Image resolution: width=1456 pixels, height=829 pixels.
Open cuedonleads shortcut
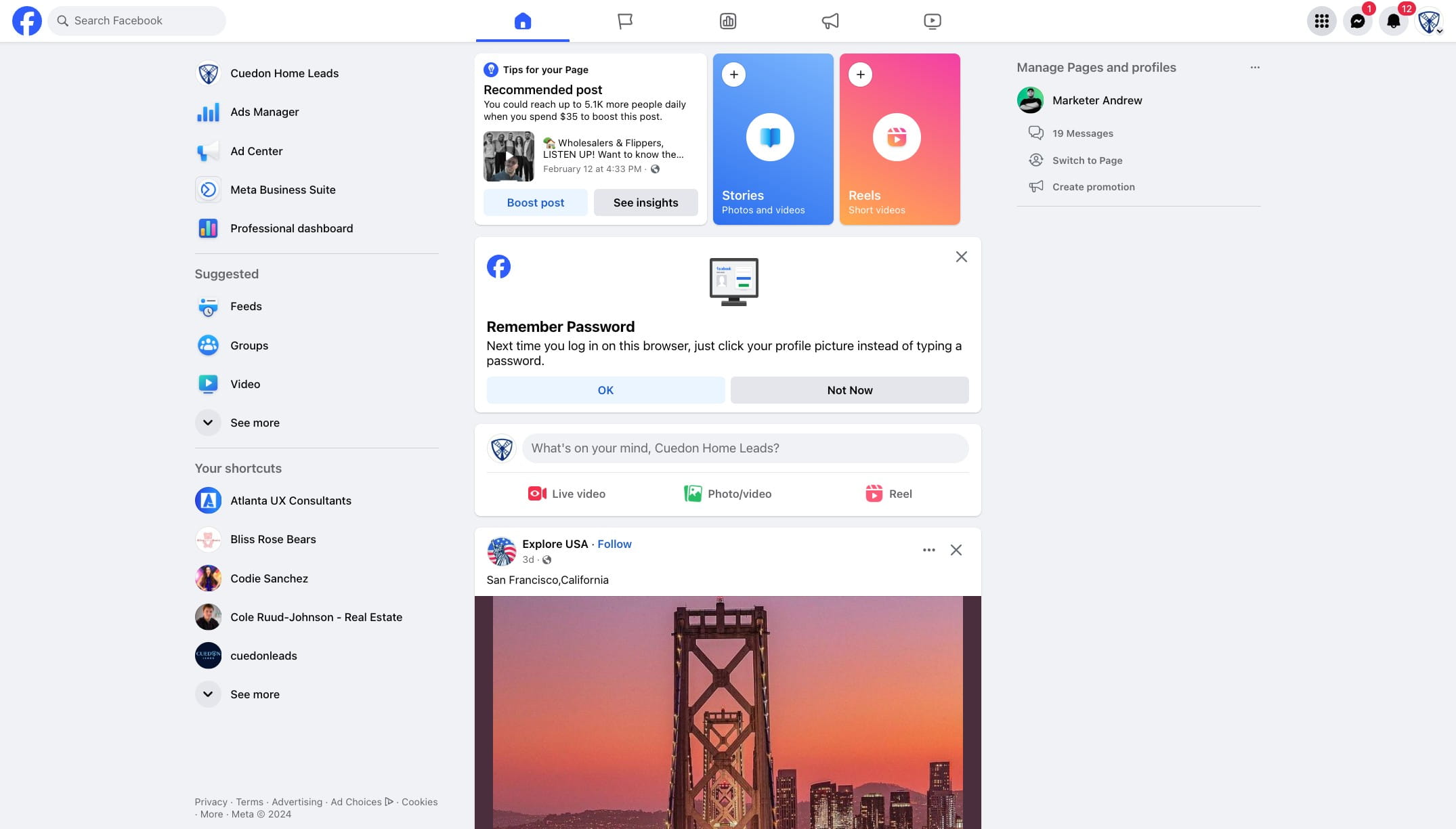point(316,656)
